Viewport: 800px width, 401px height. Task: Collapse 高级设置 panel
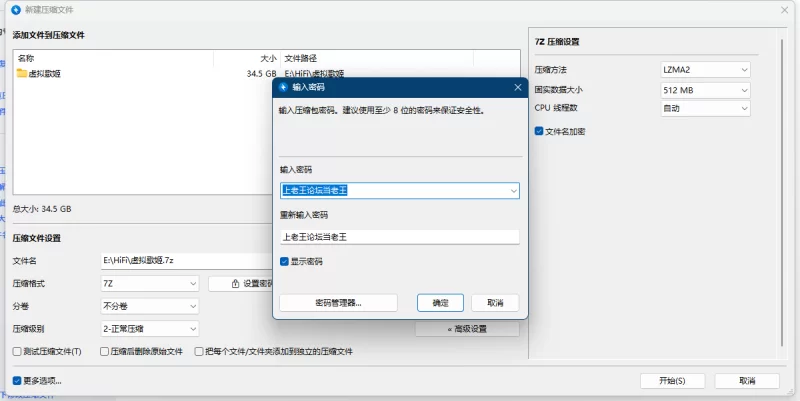click(467, 329)
